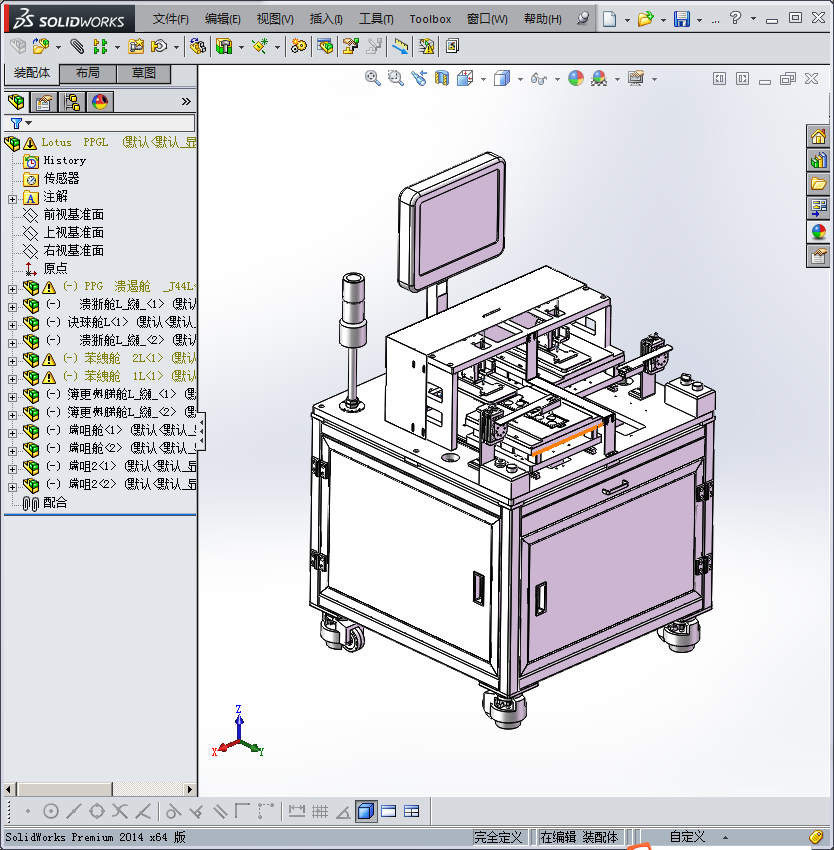834x850 pixels.
Task: Open the ConfigurationManager tab icon
Action: pos(72,102)
